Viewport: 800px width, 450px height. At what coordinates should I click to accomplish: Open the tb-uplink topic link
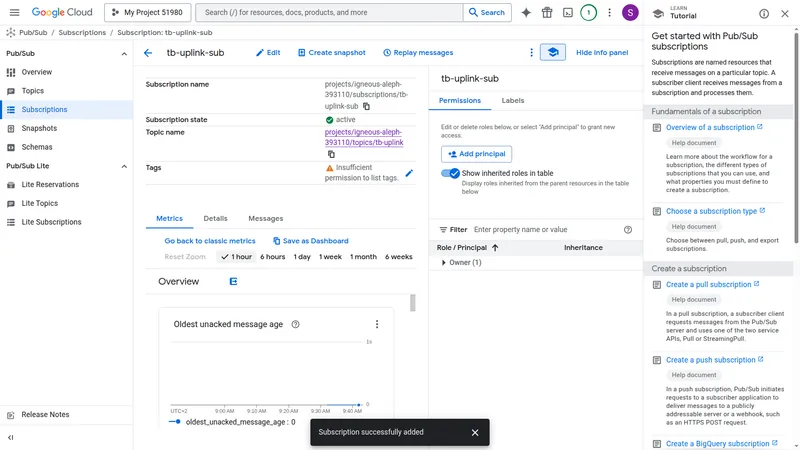point(364,137)
